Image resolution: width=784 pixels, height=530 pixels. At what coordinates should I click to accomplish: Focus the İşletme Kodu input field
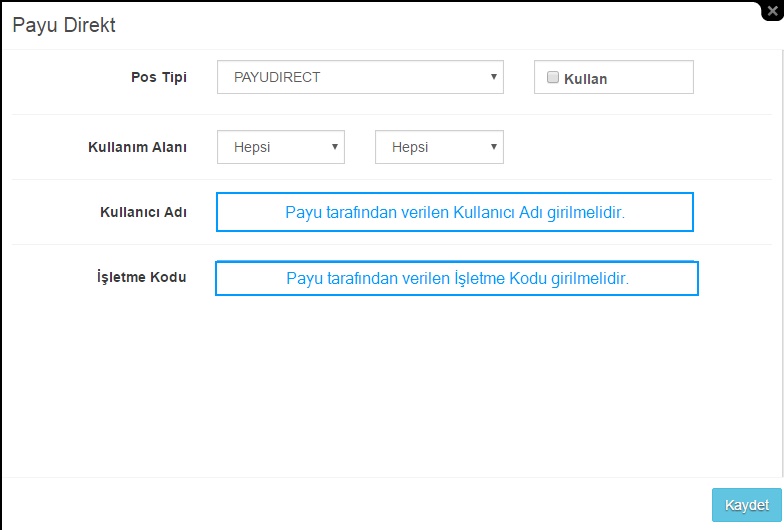pyautogui.click(x=456, y=278)
